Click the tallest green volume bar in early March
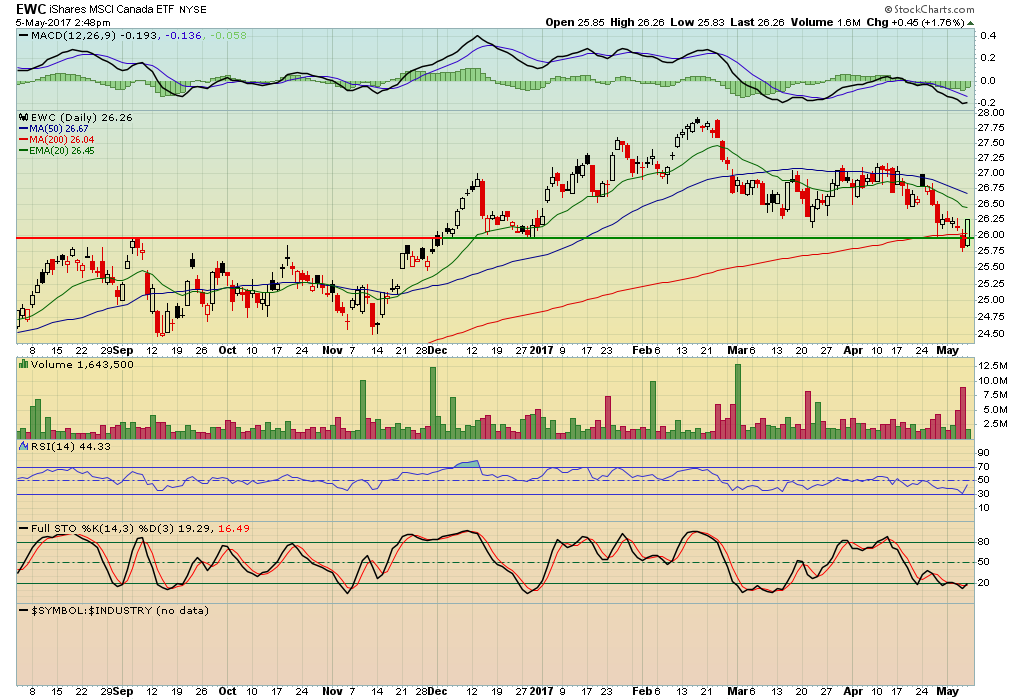The width and height of the screenshot is (1024, 700). point(738,401)
